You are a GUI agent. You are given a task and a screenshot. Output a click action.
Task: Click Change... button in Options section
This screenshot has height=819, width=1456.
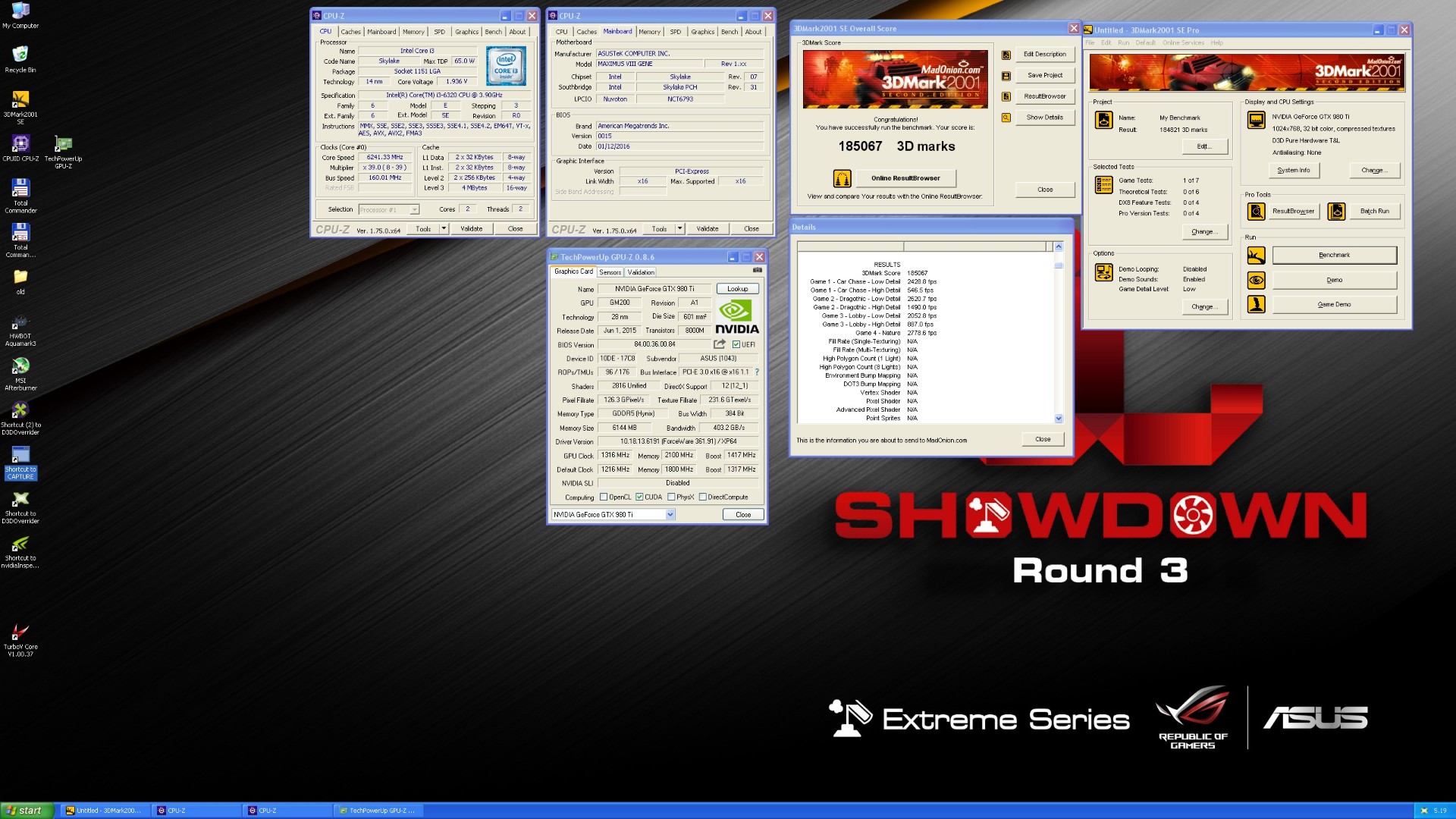[1203, 307]
